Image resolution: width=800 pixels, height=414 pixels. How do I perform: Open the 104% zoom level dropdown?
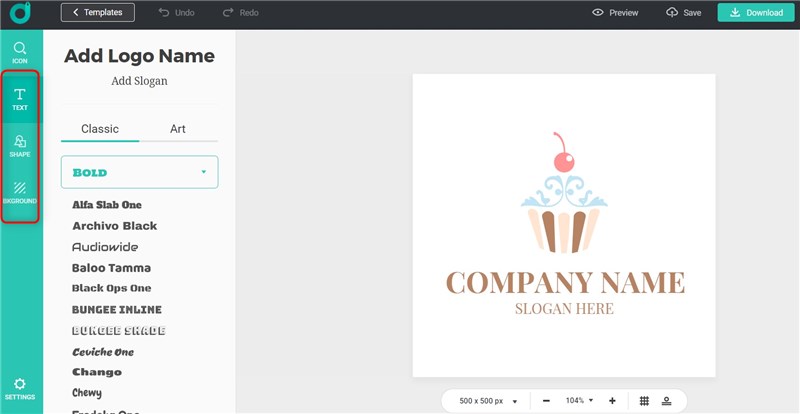point(579,400)
